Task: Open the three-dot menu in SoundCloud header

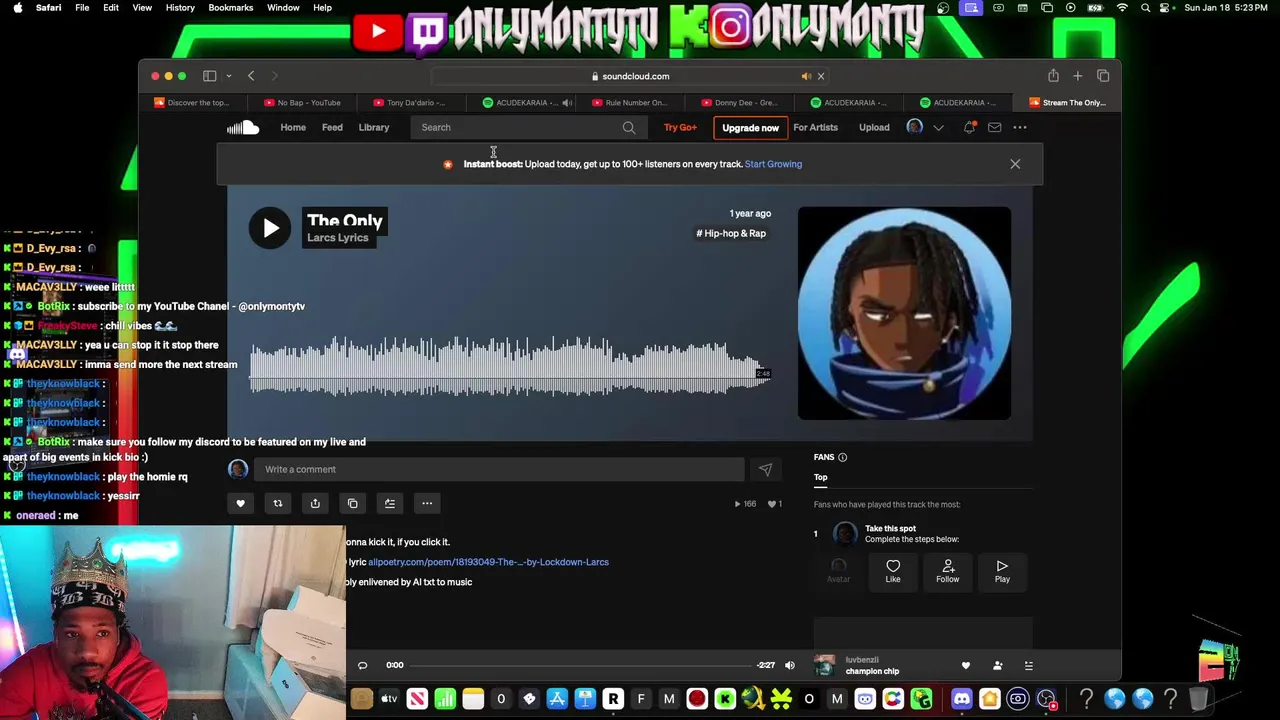Action: (x=1020, y=127)
